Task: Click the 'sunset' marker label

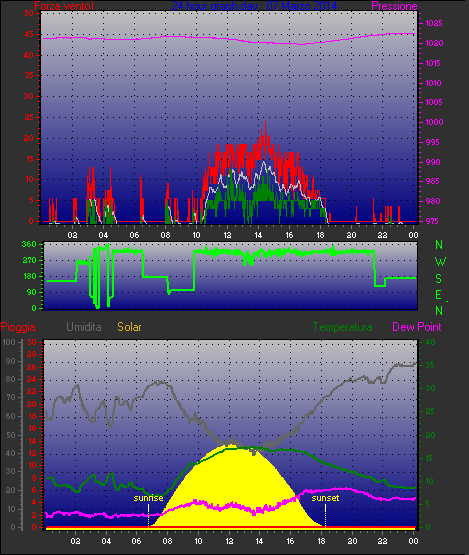Action: click(x=325, y=498)
